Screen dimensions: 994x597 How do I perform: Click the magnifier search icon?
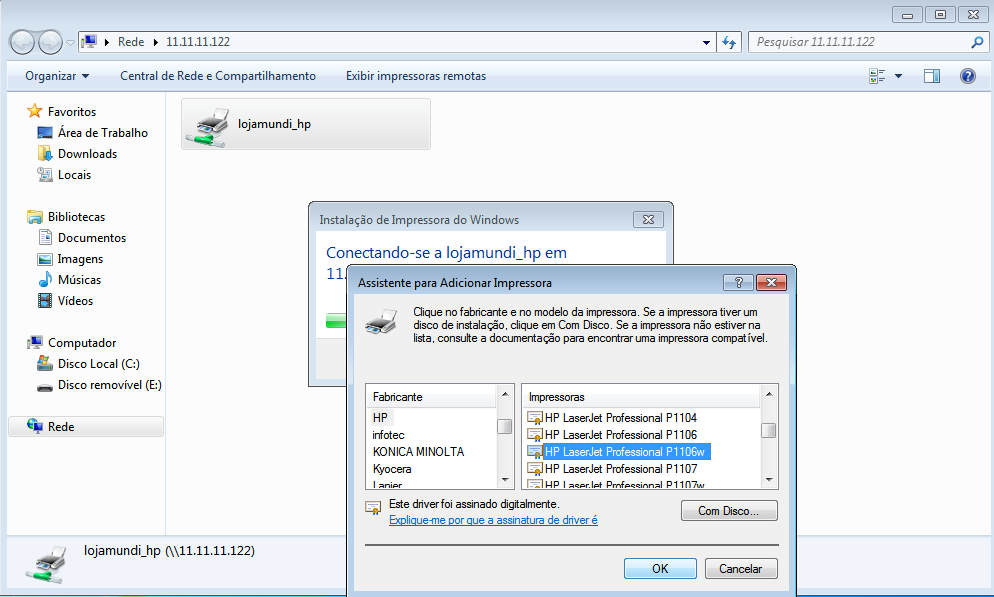coord(977,42)
